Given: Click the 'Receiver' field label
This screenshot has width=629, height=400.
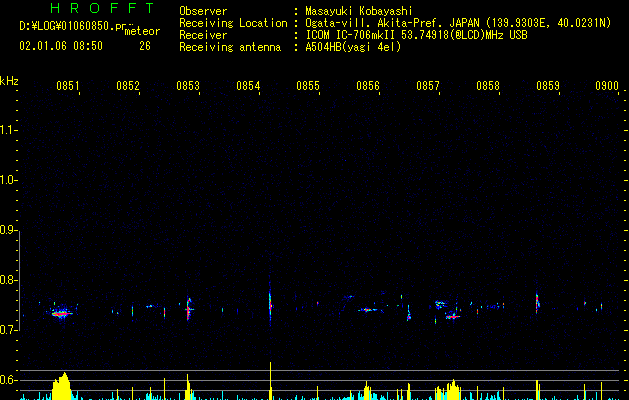Looking at the screenshot, I should 203,35.
